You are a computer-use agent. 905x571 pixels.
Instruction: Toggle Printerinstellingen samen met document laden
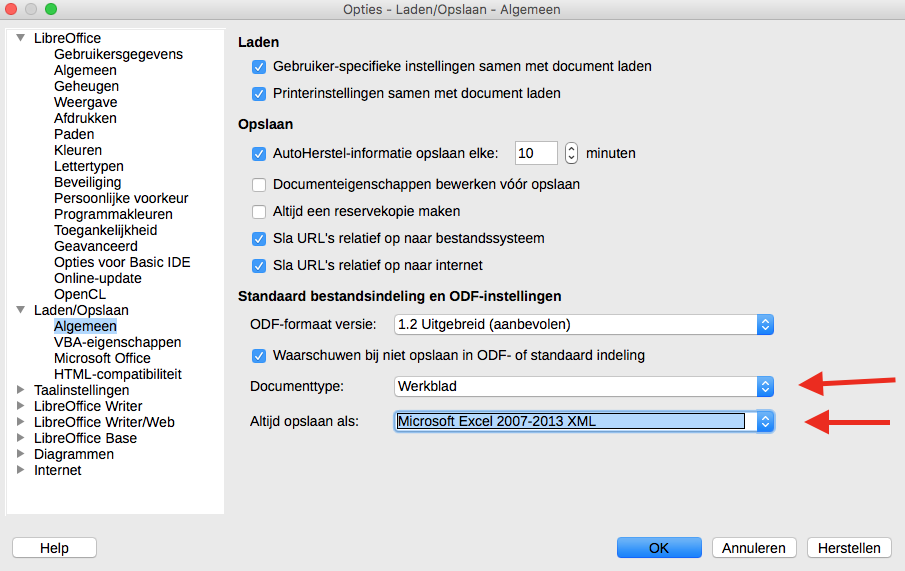click(x=259, y=94)
